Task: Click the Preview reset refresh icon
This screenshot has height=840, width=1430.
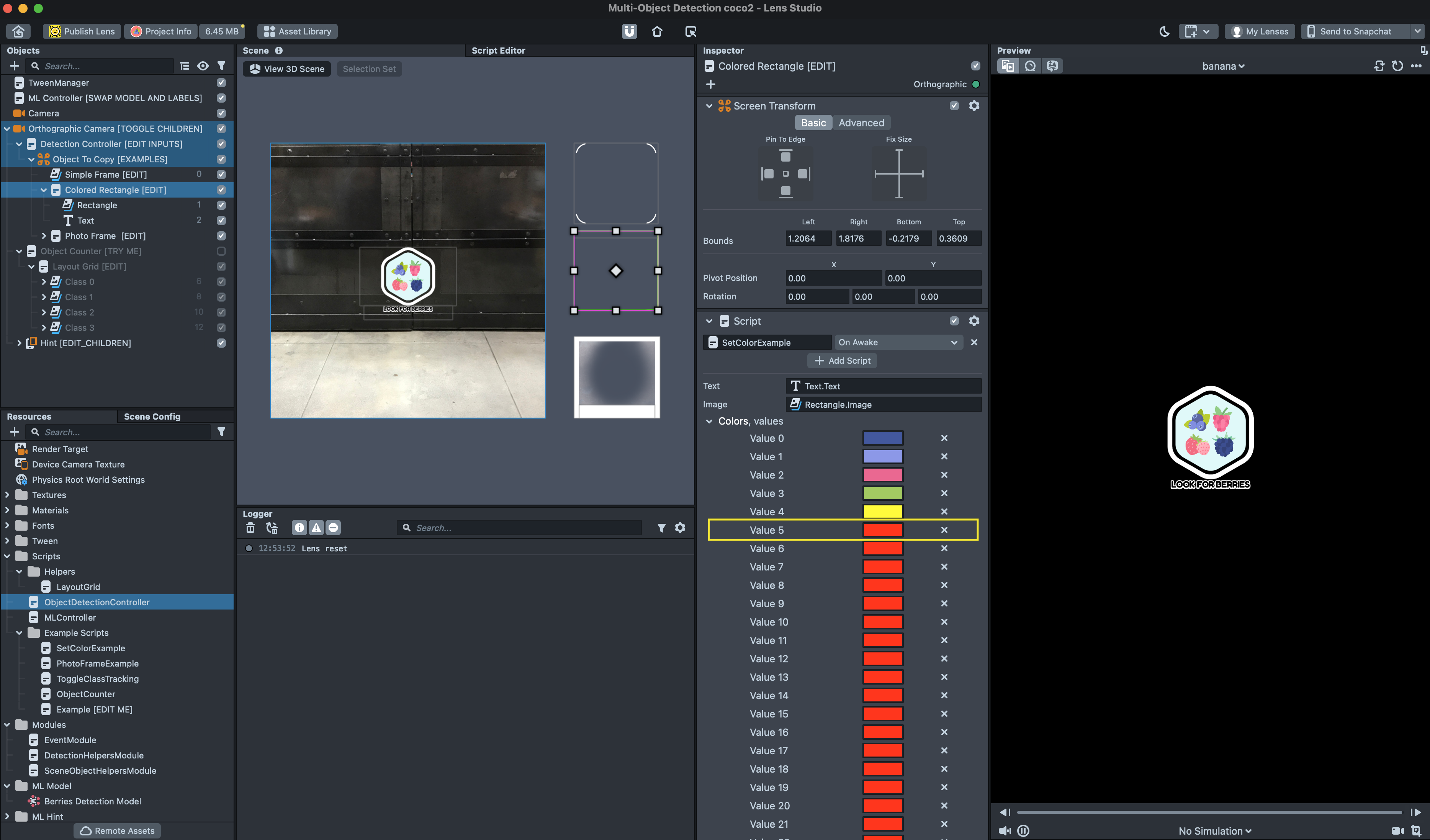Action: [x=1397, y=66]
